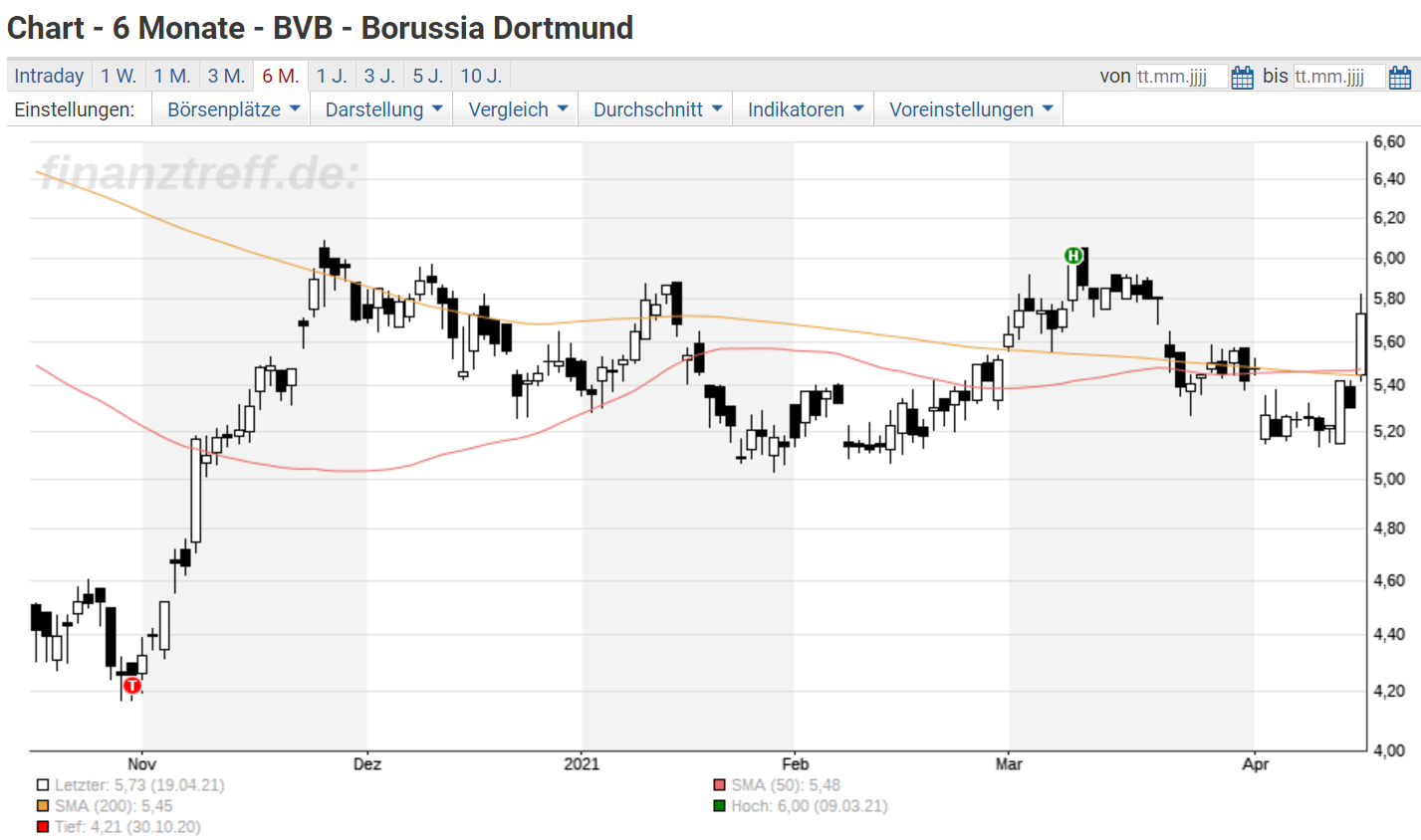1421x840 pixels.
Task: Switch chart to 5 J. range
Action: pyautogui.click(x=428, y=76)
